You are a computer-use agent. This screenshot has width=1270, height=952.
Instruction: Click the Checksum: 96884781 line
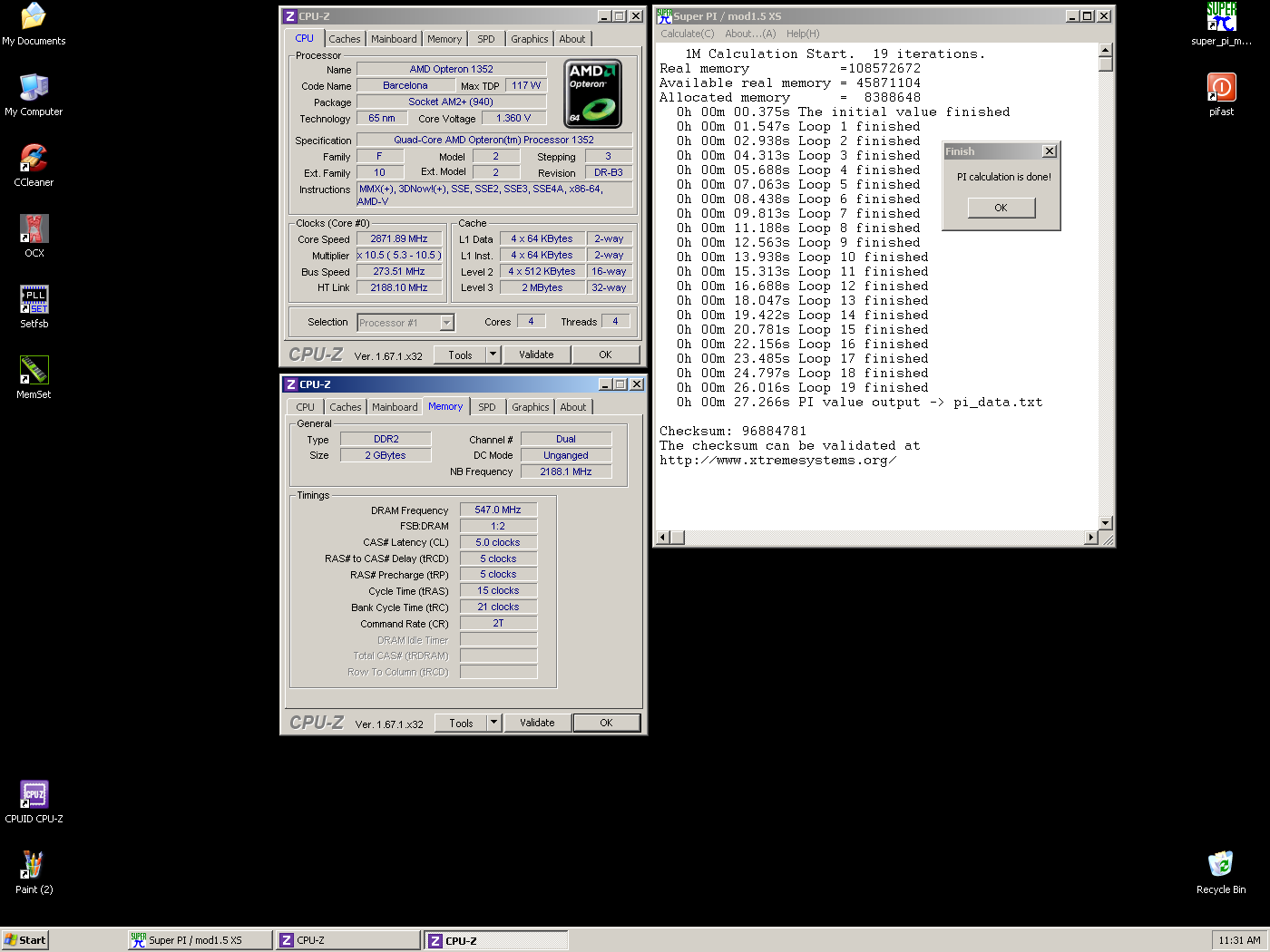(x=733, y=432)
